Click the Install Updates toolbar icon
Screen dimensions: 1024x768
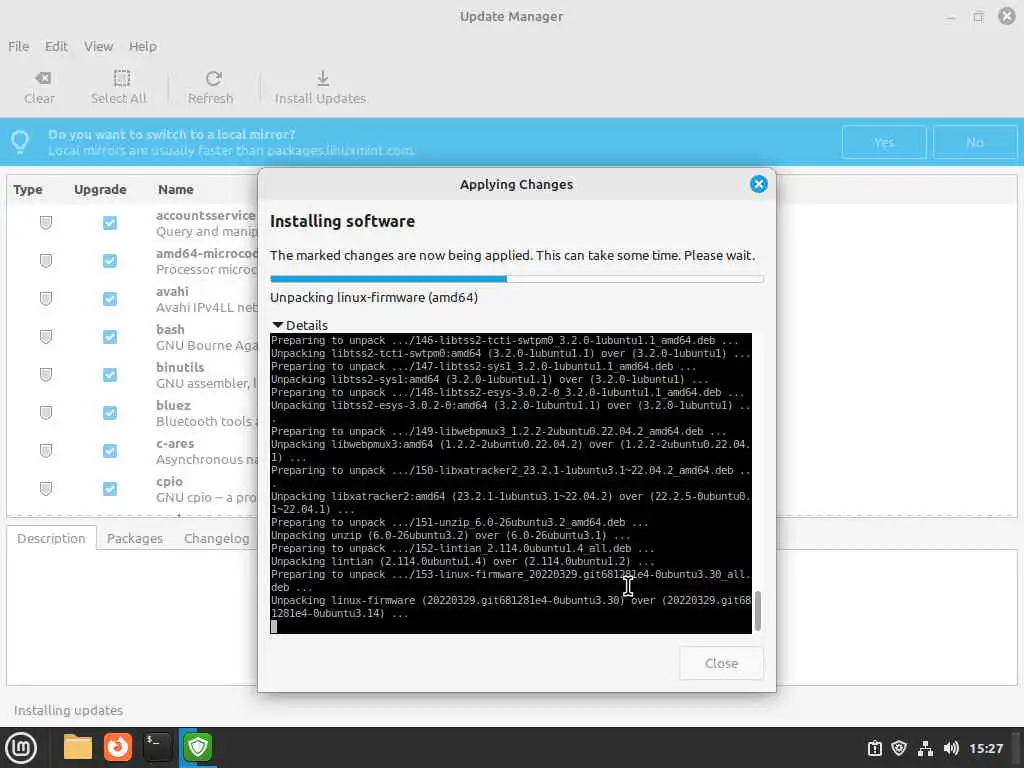tap(323, 78)
